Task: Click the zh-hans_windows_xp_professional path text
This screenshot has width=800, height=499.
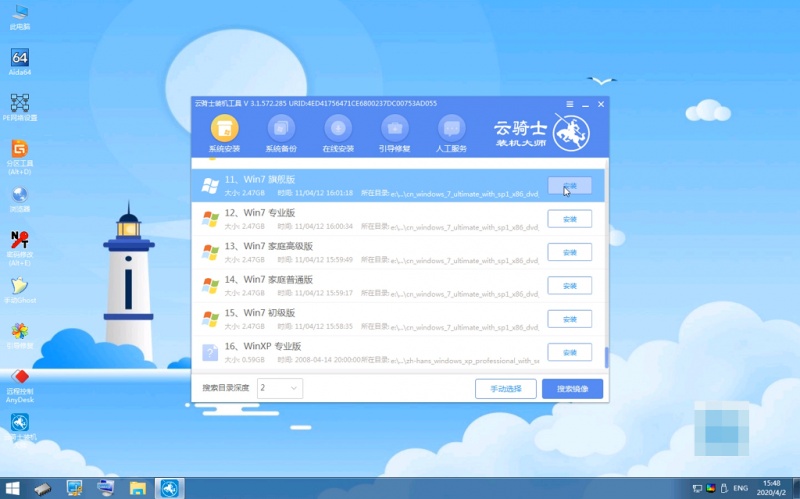Action: (464, 361)
